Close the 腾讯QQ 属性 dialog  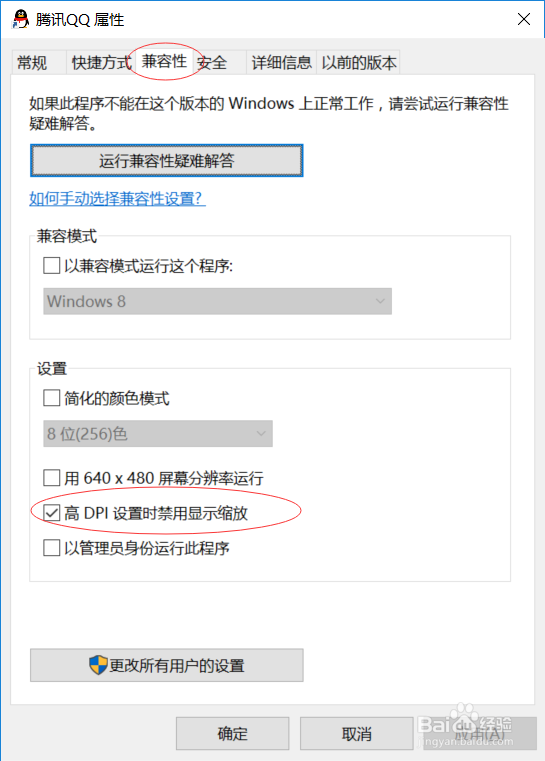524,19
